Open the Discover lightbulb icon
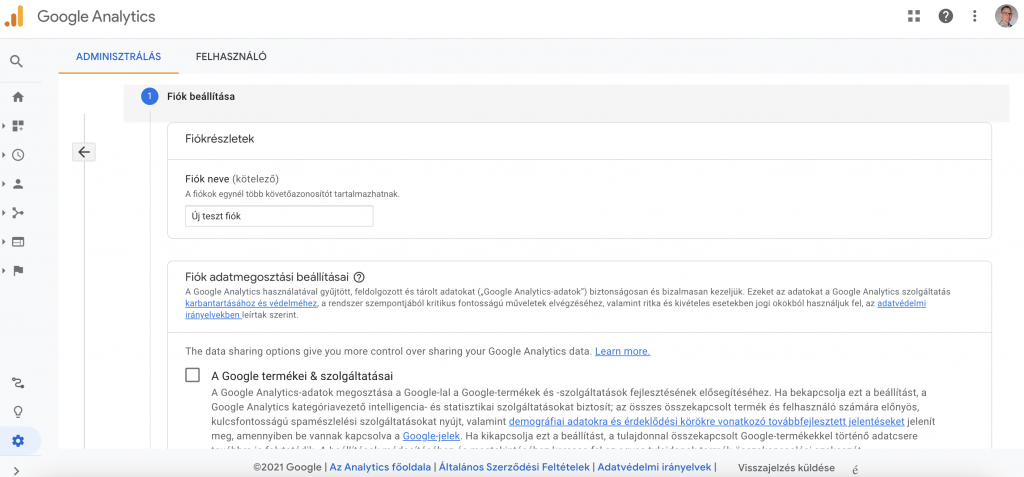This screenshot has width=1024, height=477. (18, 412)
